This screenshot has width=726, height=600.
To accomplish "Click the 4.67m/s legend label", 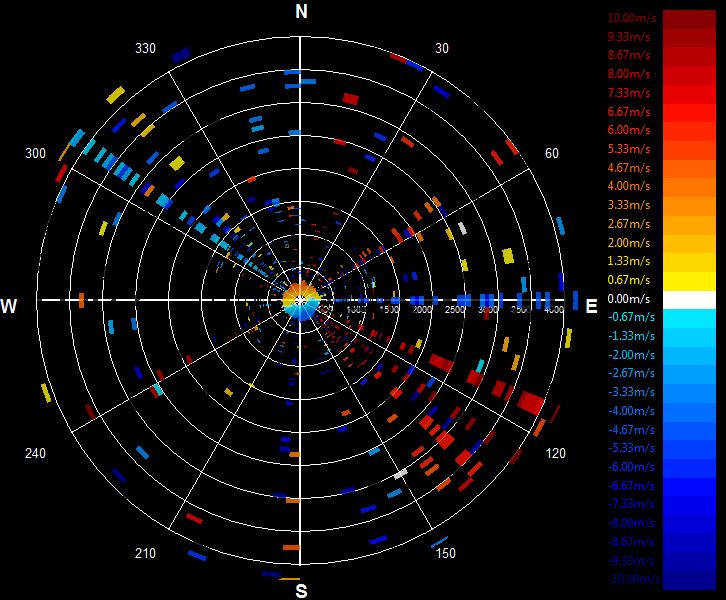I will tap(629, 168).
